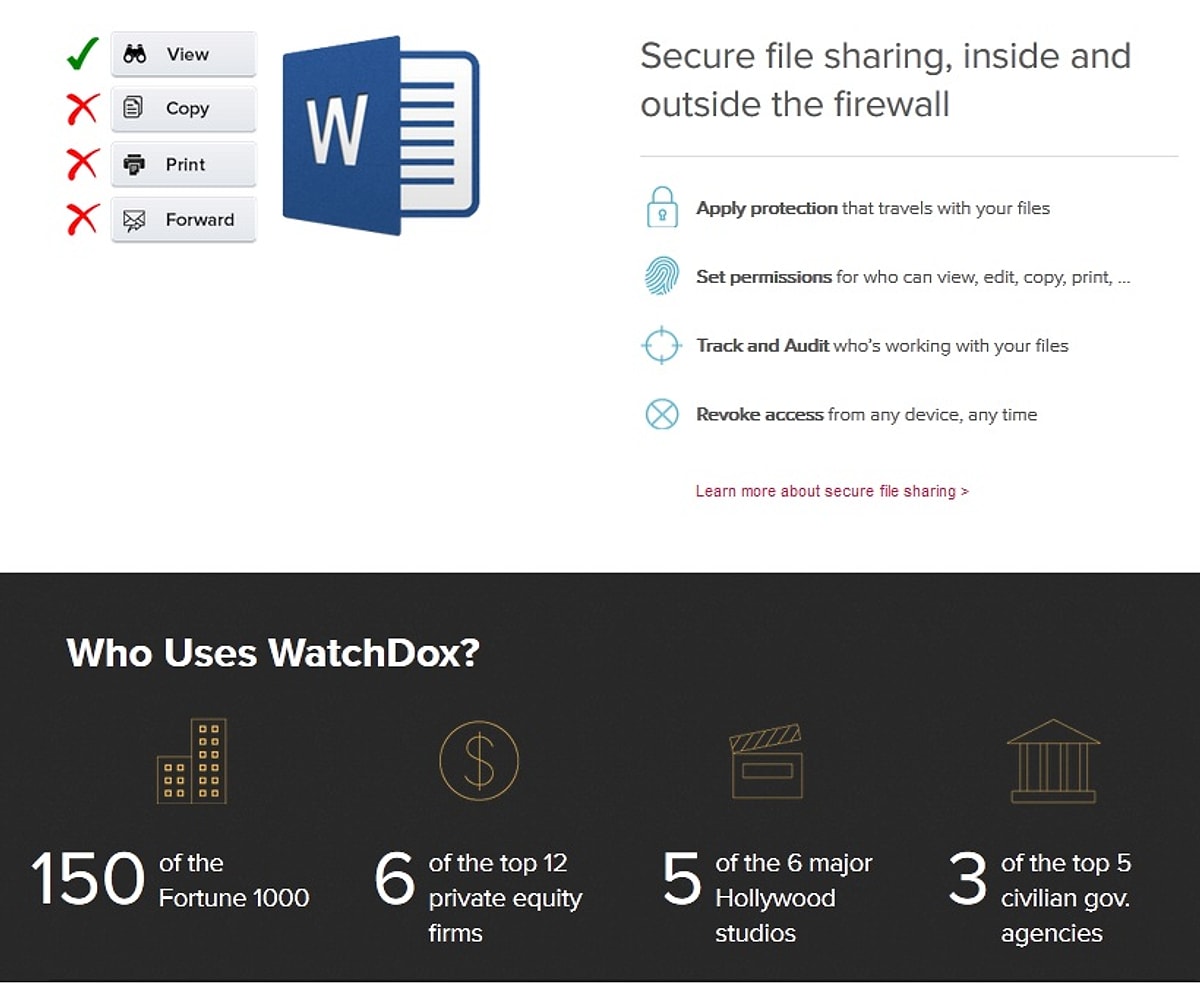Click the Print permission button
This screenshot has width=1200, height=983.
coord(183,164)
